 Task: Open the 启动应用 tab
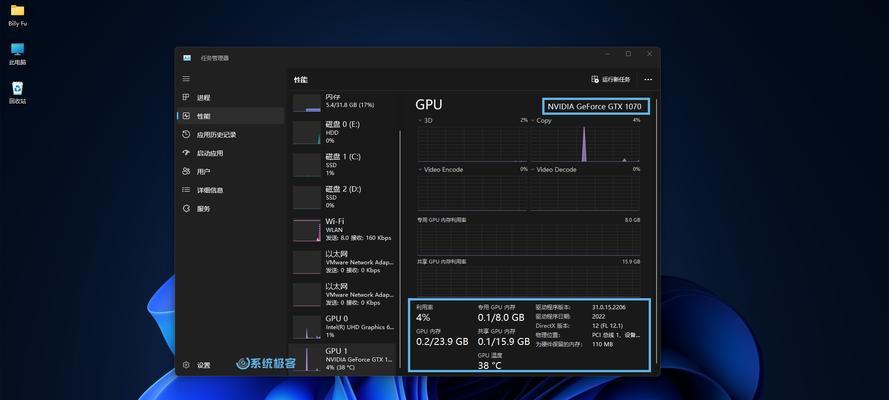[x=230, y=153]
